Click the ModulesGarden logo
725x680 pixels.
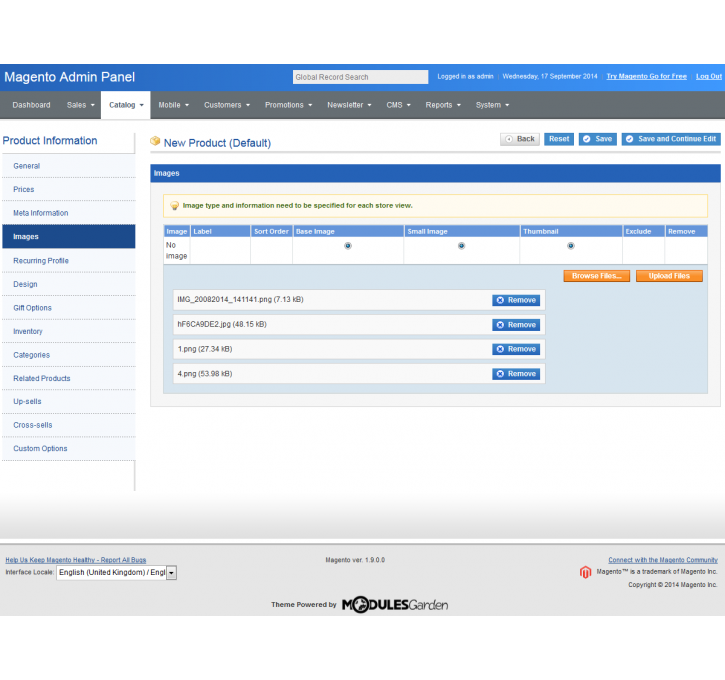(x=395, y=605)
